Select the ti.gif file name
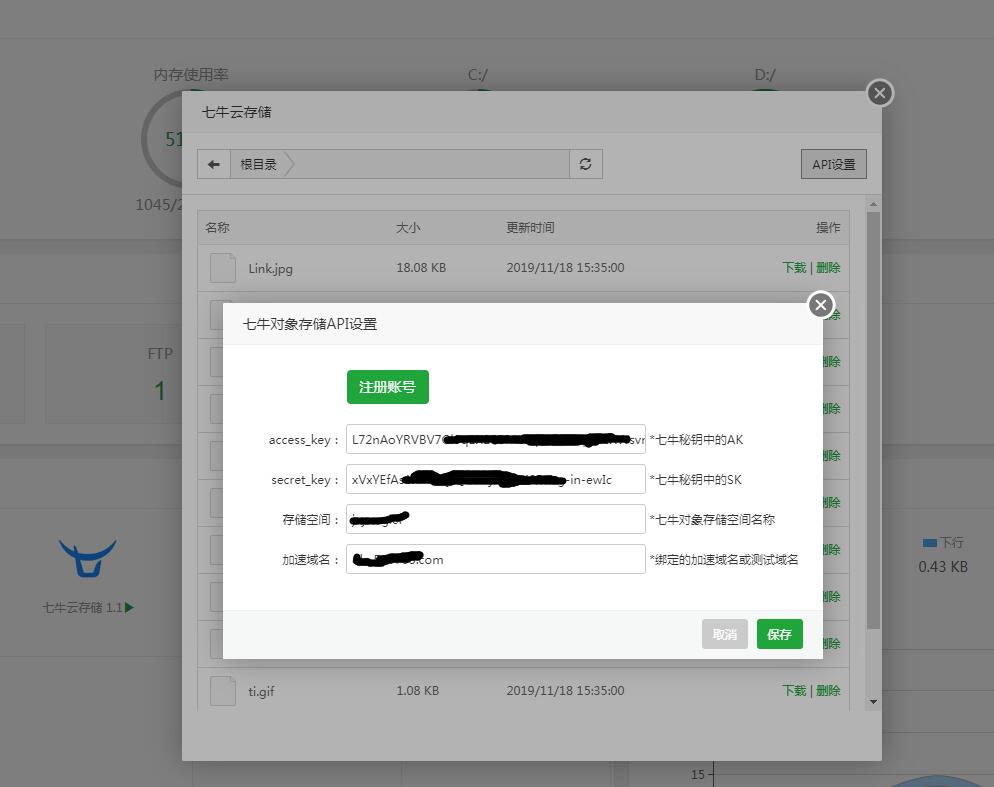This screenshot has height=787, width=994. [261, 691]
